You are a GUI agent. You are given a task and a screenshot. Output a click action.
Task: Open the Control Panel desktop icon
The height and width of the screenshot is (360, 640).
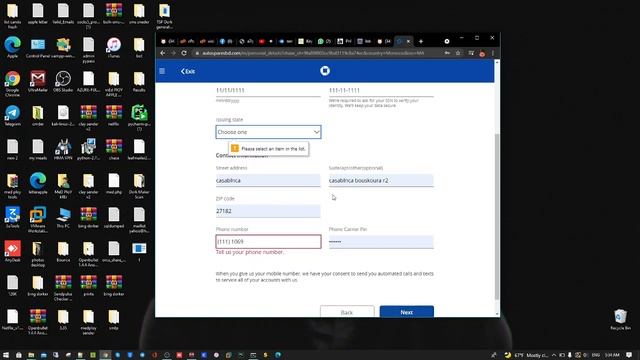coord(38,47)
